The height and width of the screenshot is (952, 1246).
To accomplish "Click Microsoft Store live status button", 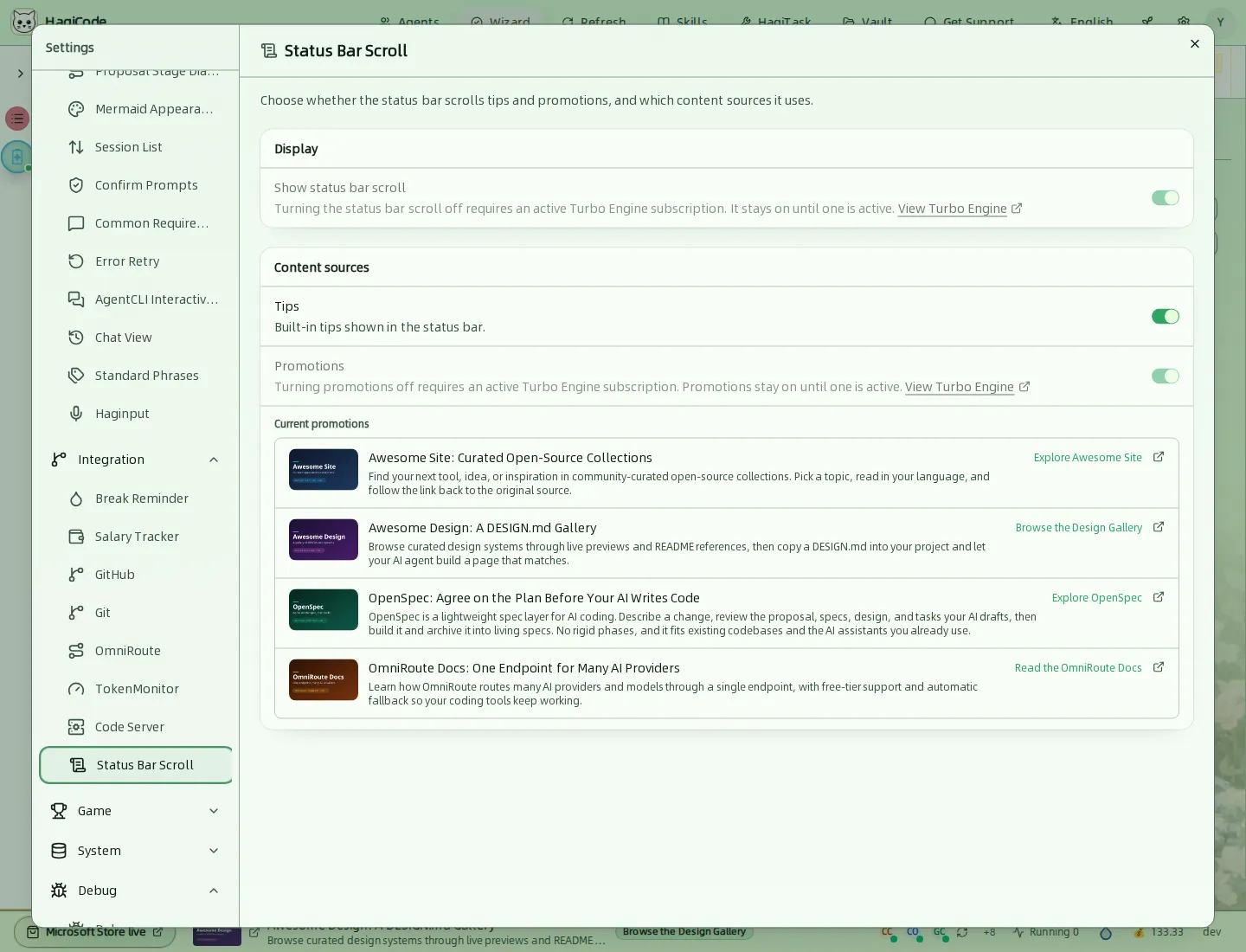I will pyautogui.click(x=95, y=932).
